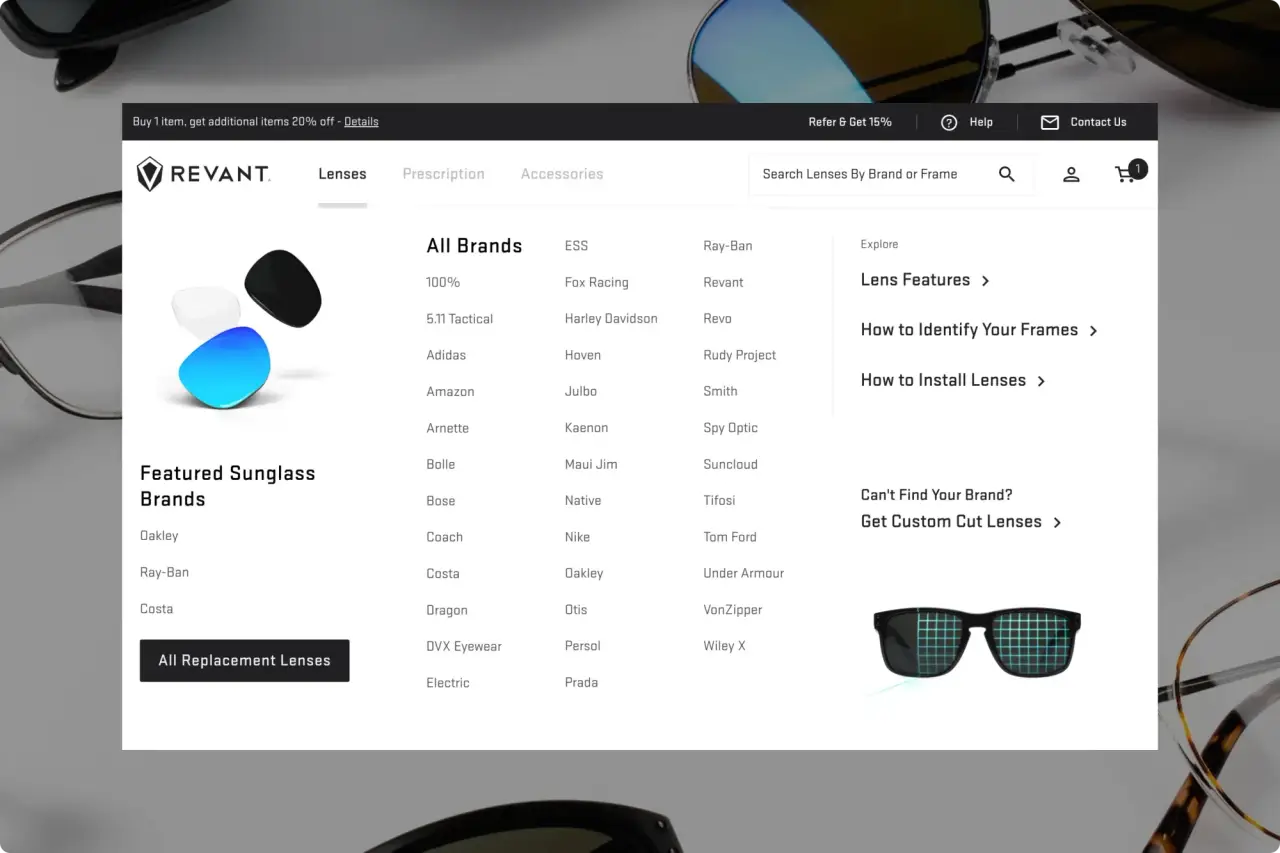Click the colored lenses product image
1280x853 pixels.
tap(245, 330)
